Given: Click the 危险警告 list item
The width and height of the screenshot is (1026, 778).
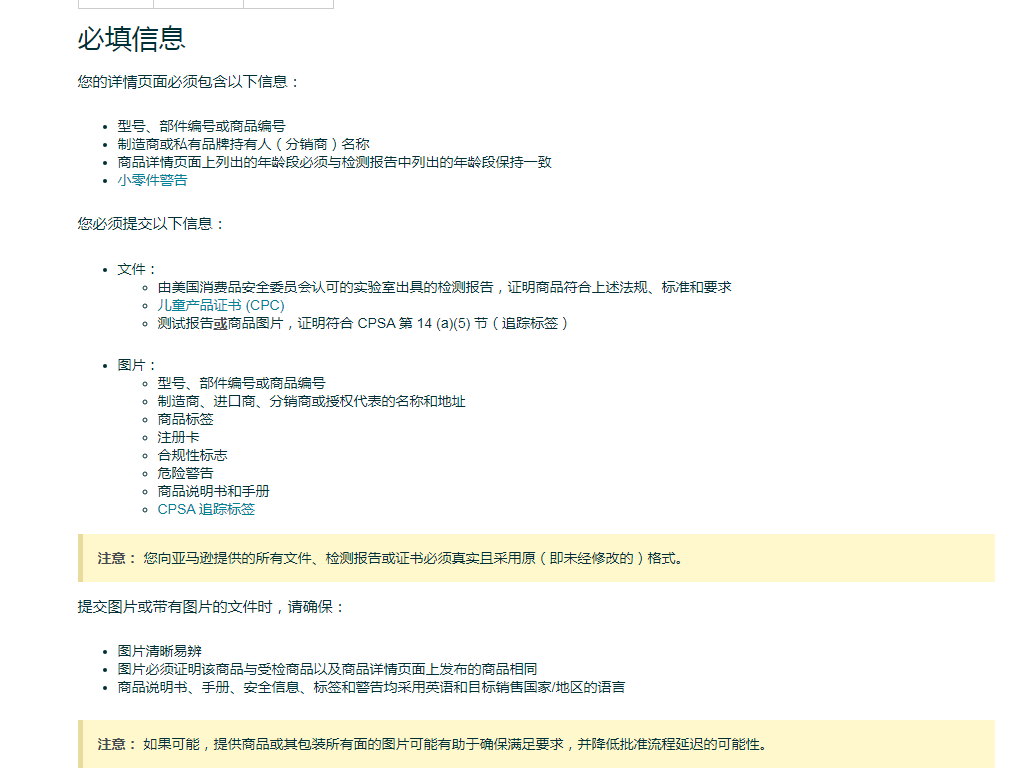Looking at the screenshot, I should [x=185, y=473].
